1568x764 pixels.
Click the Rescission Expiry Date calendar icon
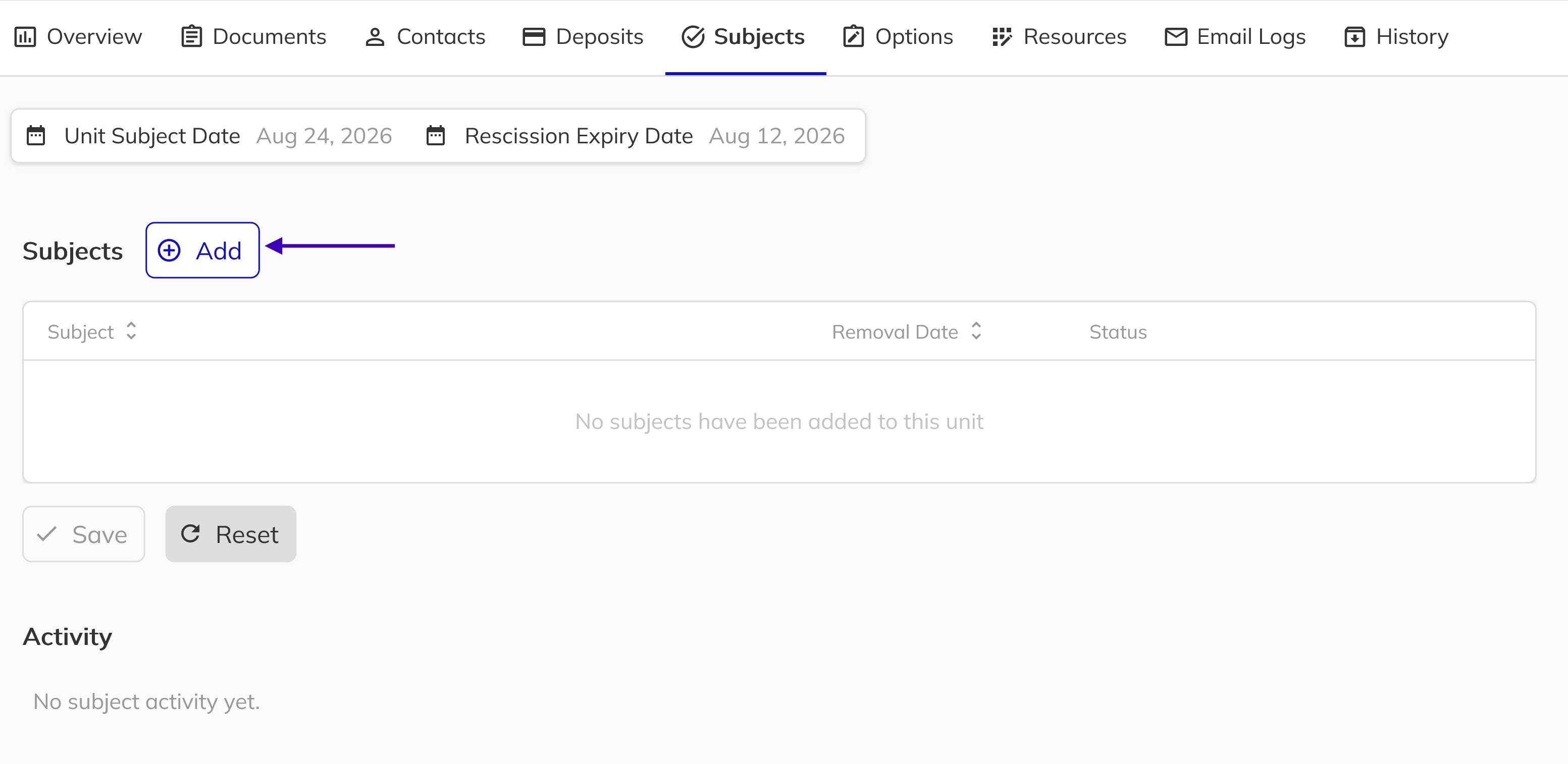point(436,136)
